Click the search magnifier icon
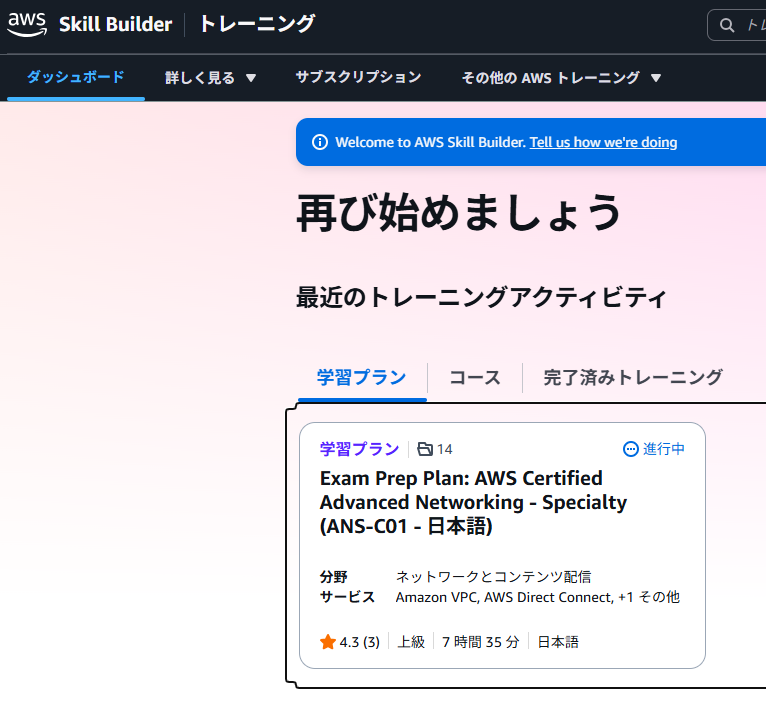This screenshot has width=766, height=701. 727,25
